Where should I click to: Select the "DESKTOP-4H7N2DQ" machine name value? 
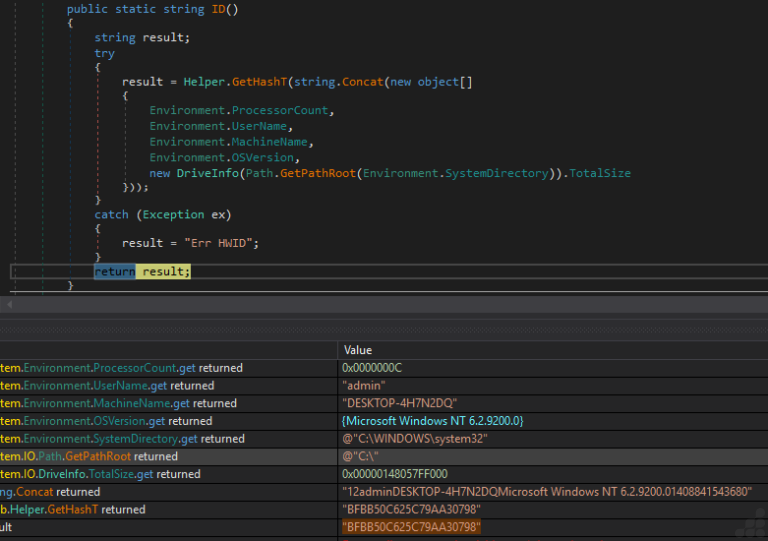click(399, 403)
